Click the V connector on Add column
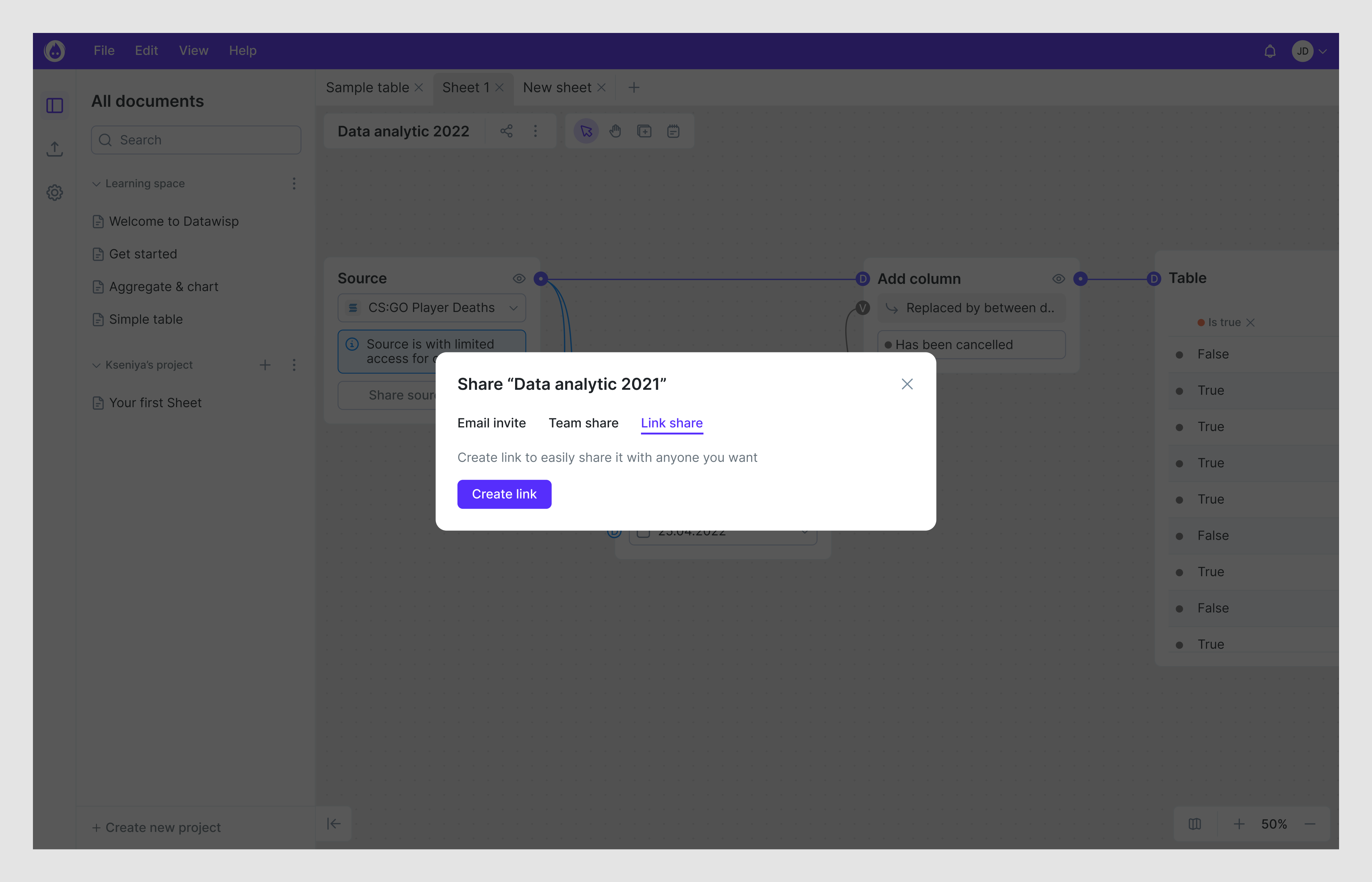 click(862, 308)
